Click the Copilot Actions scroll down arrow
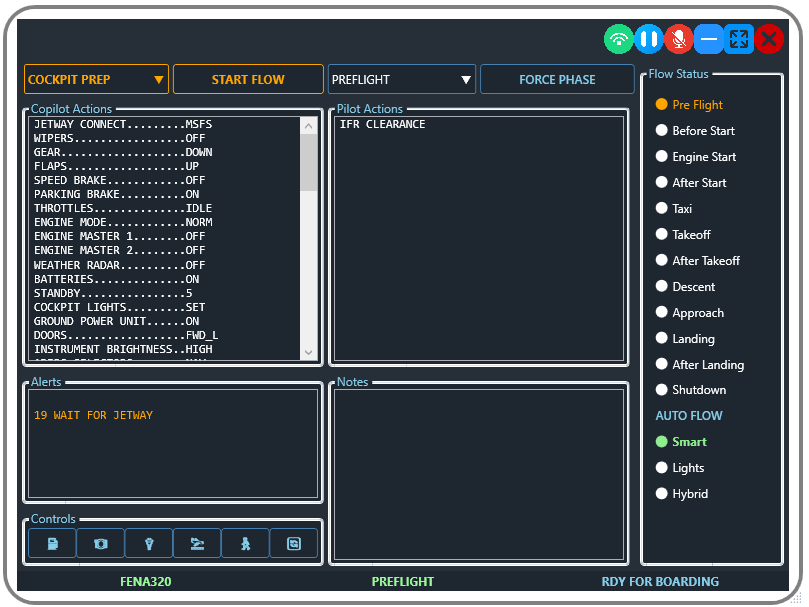The height and width of the screenshot is (607, 809). pos(308,352)
